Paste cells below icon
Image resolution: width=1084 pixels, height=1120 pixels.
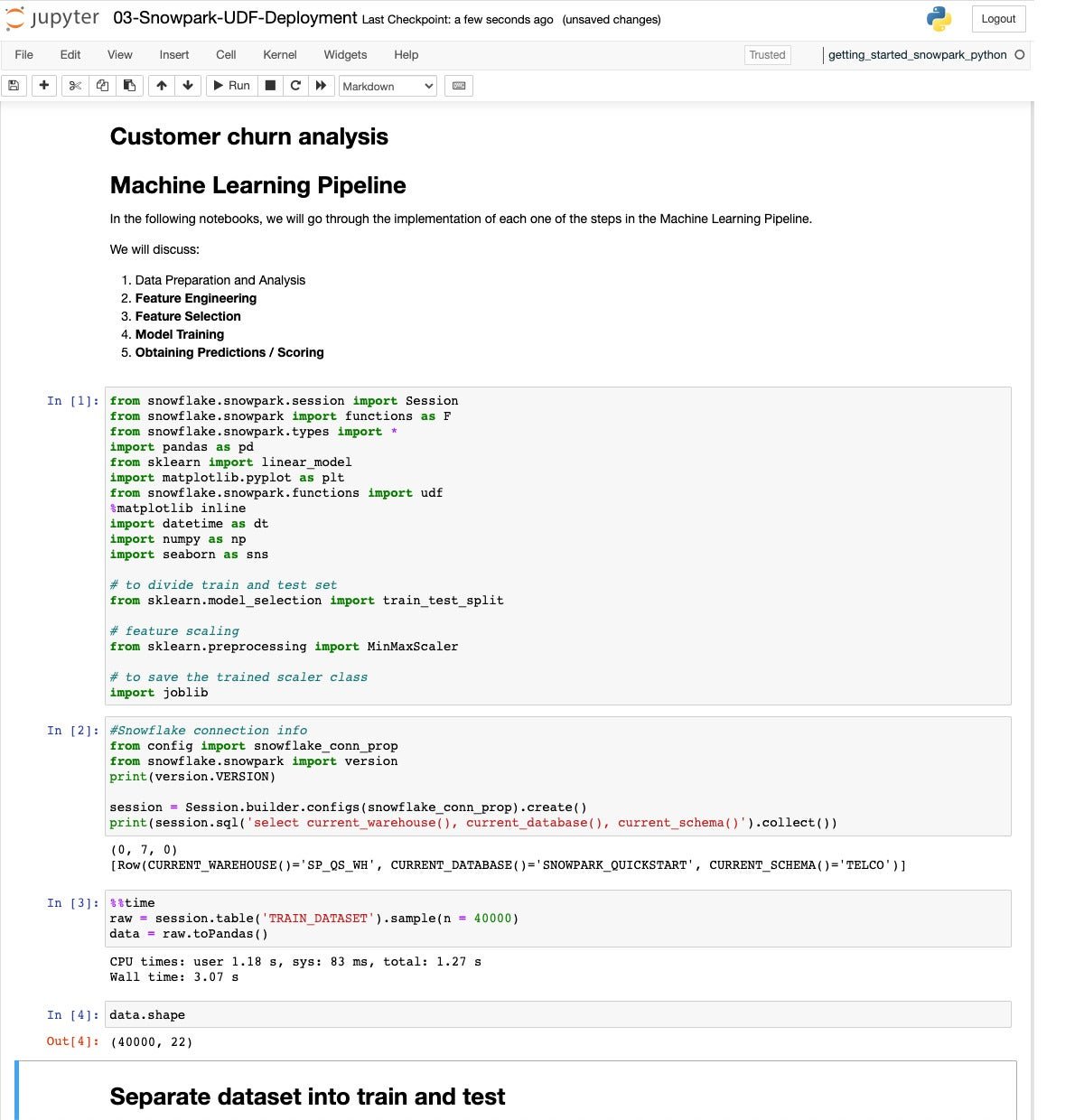click(x=129, y=86)
